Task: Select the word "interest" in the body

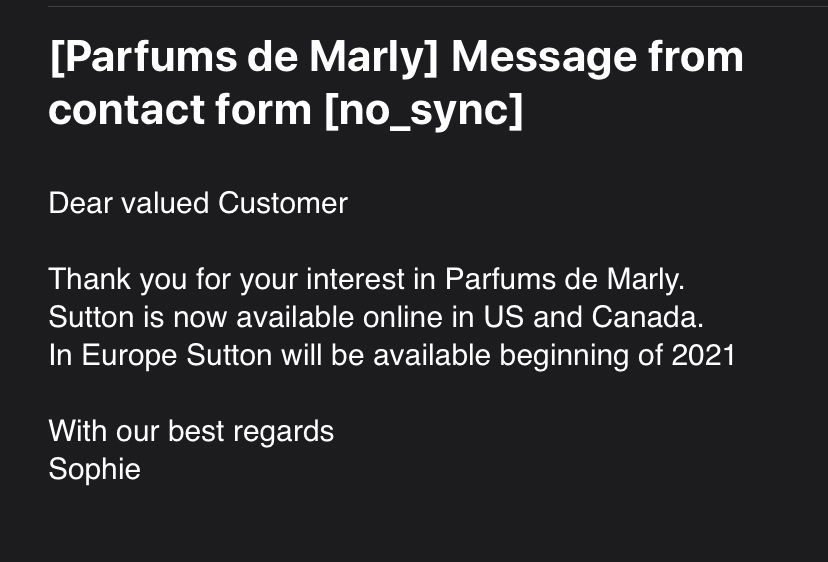Action: pos(355,279)
